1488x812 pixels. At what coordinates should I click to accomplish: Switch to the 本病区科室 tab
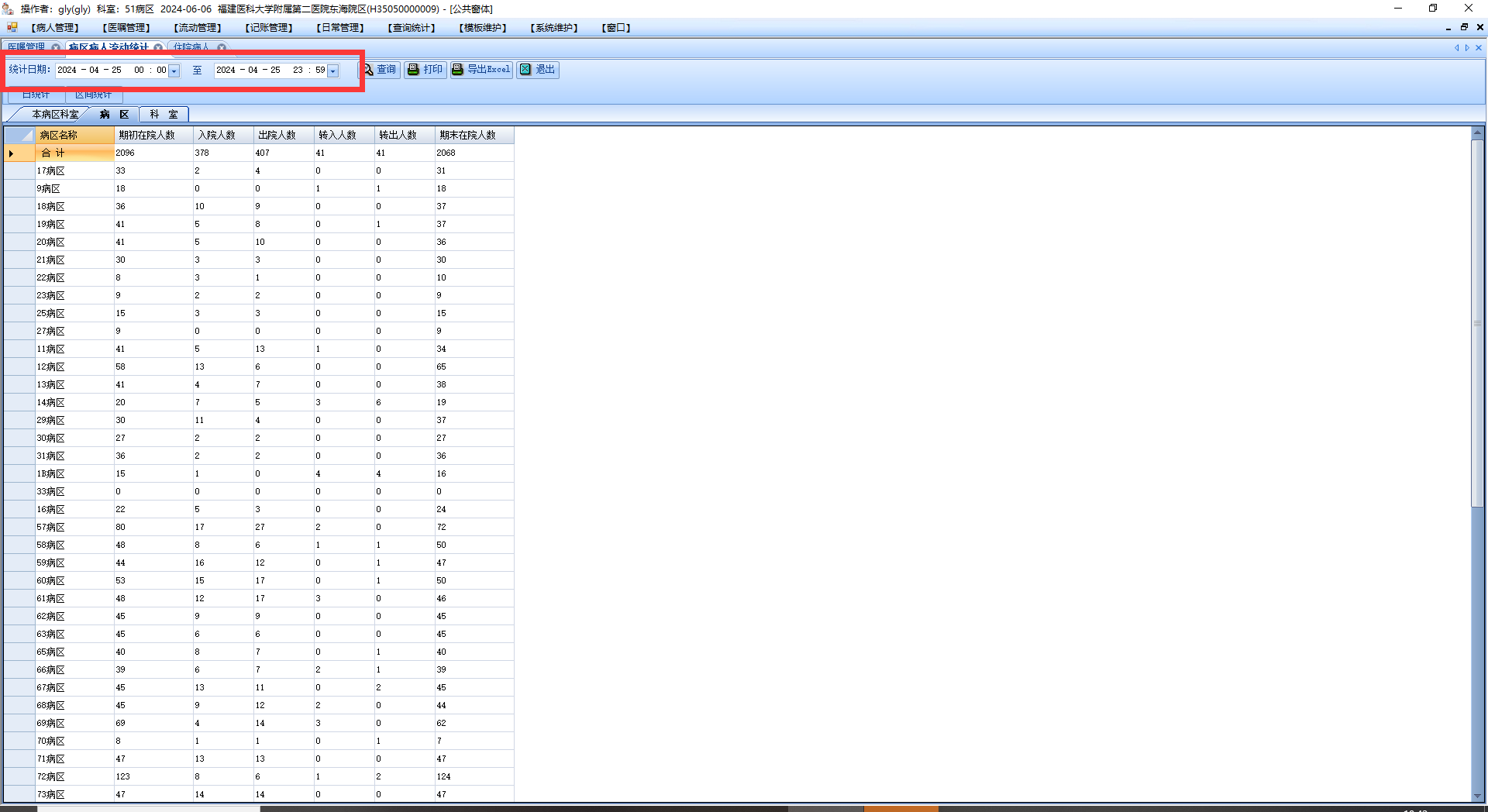(x=54, y=115)
